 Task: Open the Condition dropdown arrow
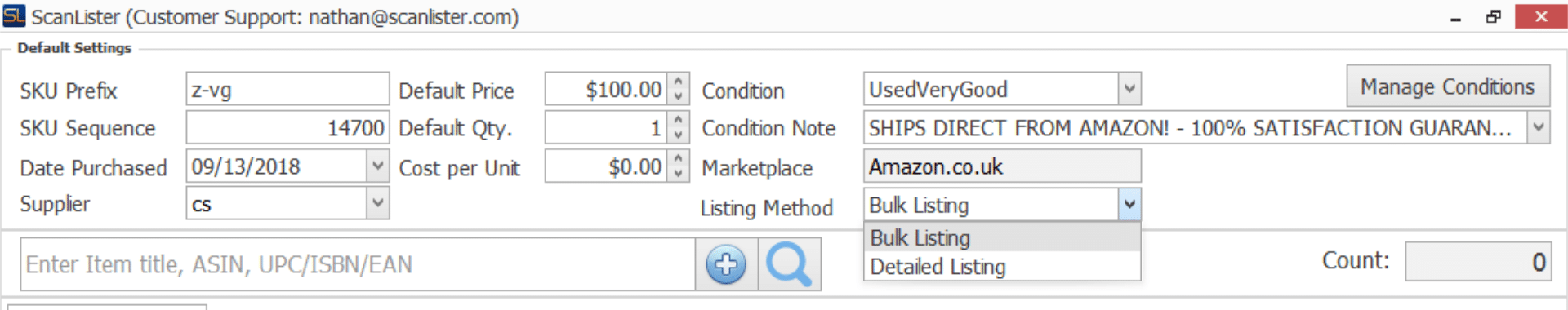(1129, 88)
